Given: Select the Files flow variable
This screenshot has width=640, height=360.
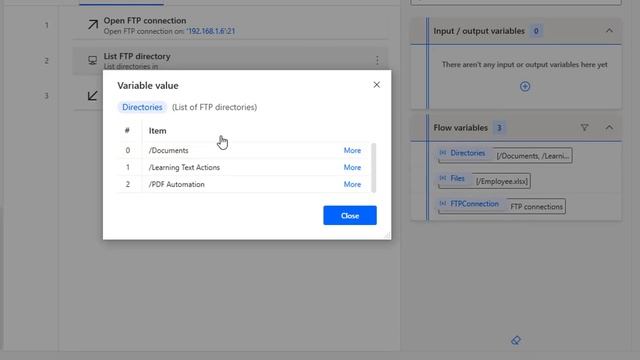Looking at the screenshot, I should (x=457, y=178).
